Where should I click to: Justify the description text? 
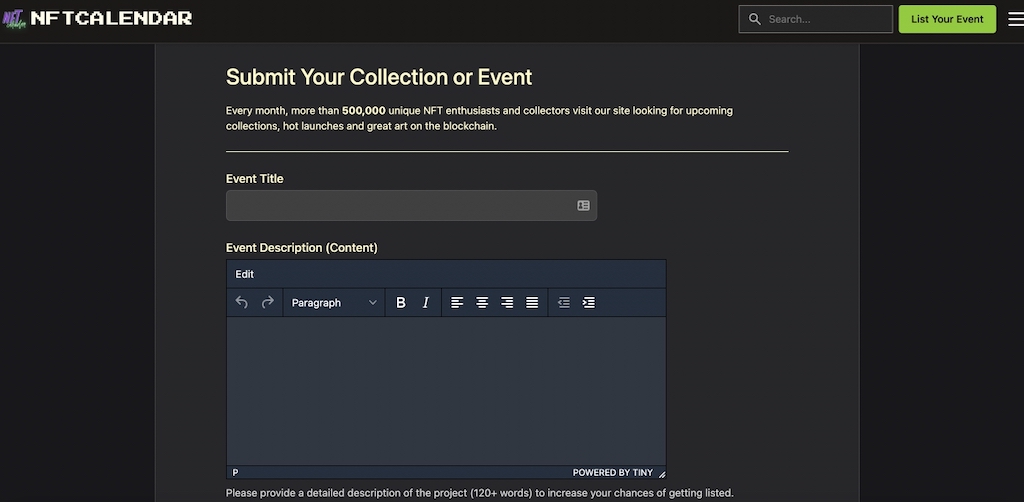tap(532, 302)
